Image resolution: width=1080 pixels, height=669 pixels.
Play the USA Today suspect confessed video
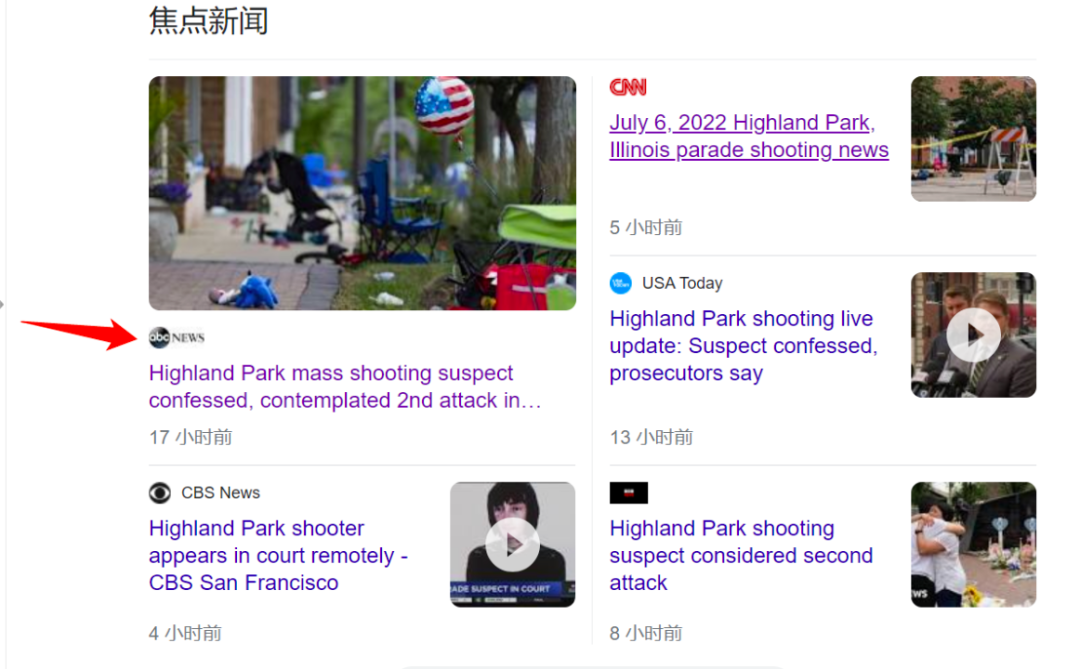pos(973,334)
